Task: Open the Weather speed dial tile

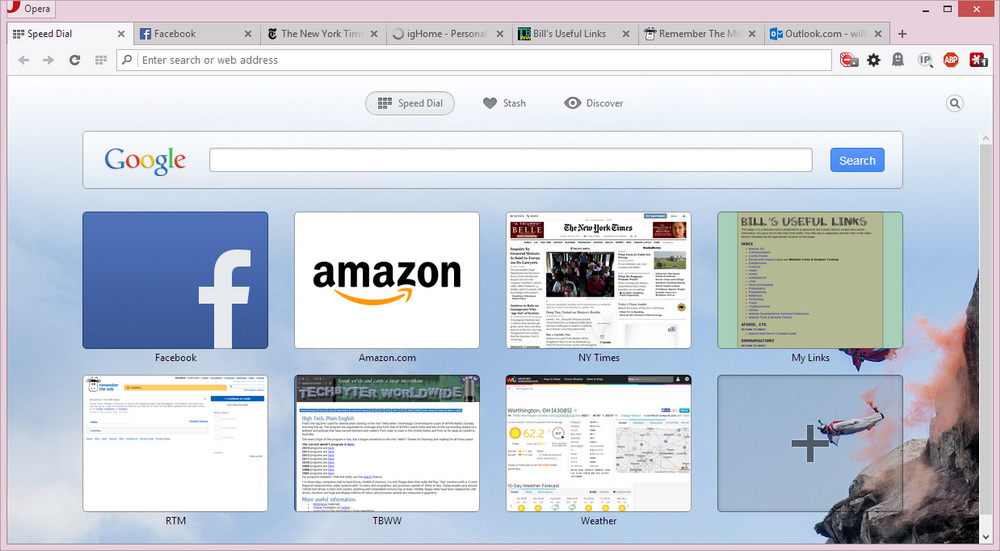Action: [x=599, y=443]
